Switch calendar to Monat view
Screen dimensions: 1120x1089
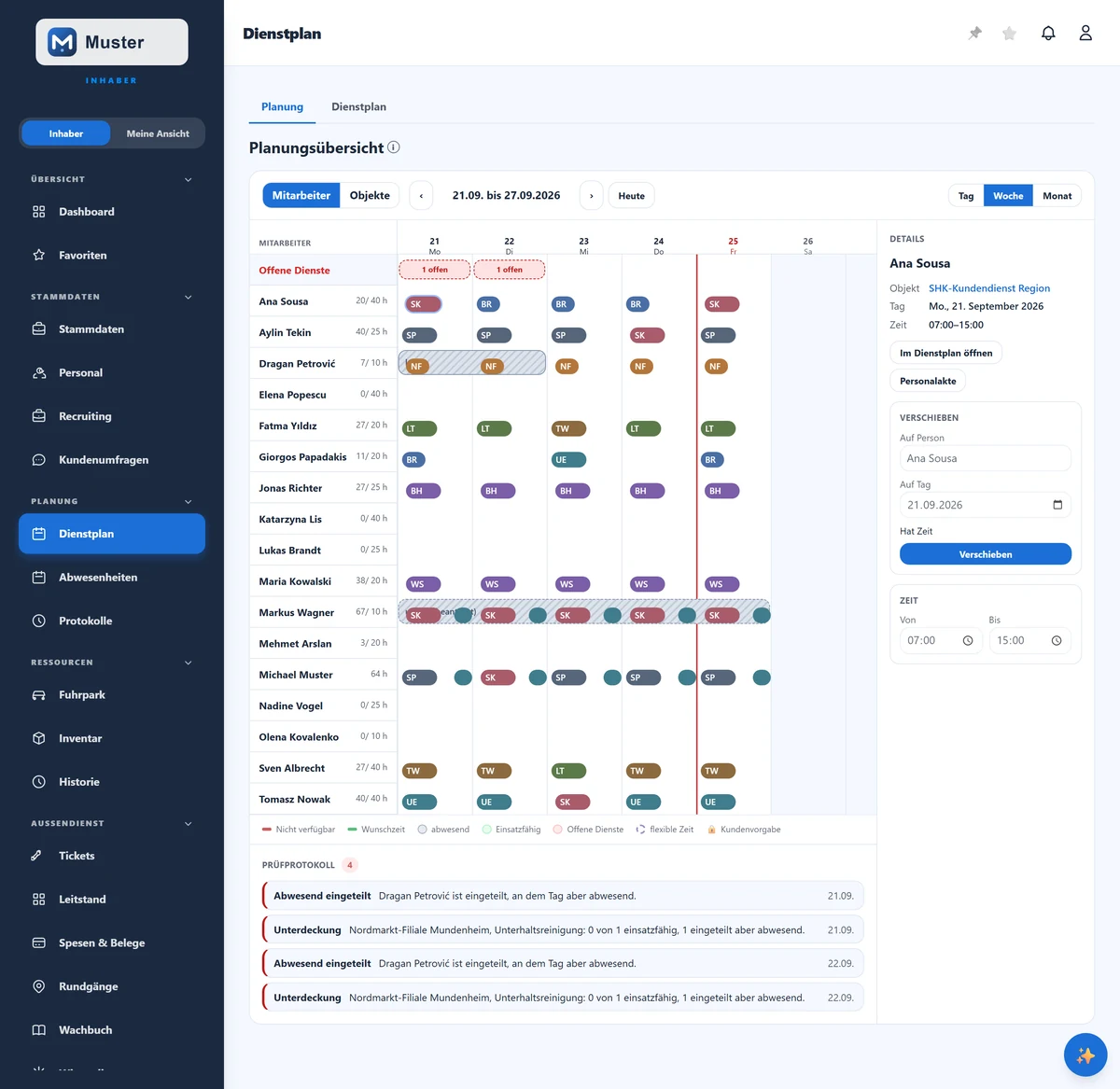pyautogui.click(x=1057, y=196)
